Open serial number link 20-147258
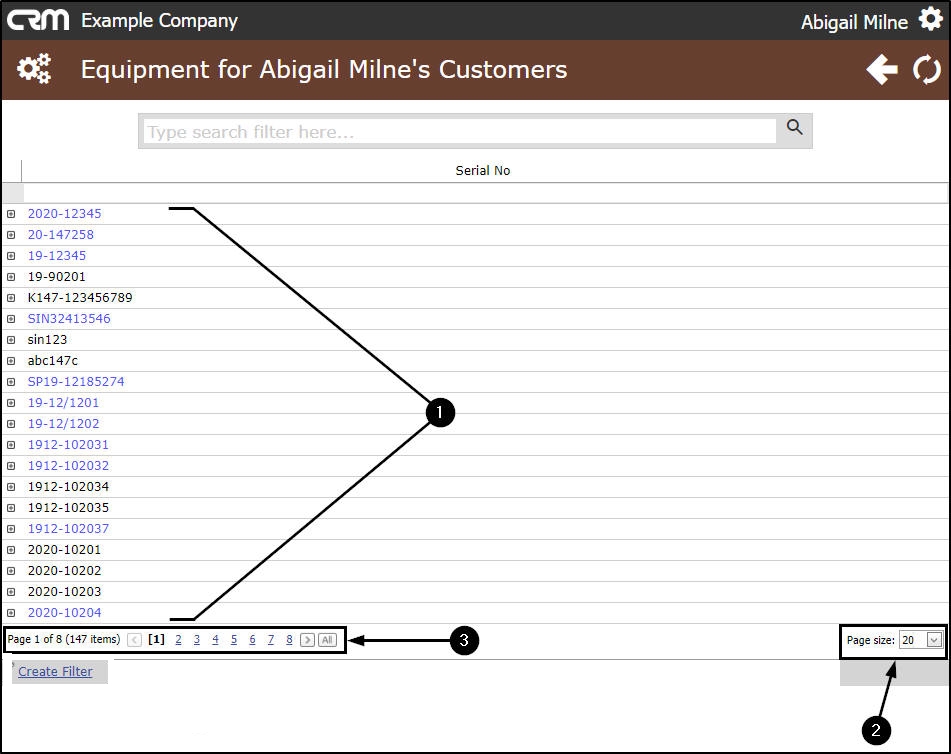951x754 pixels. point(61,235)
